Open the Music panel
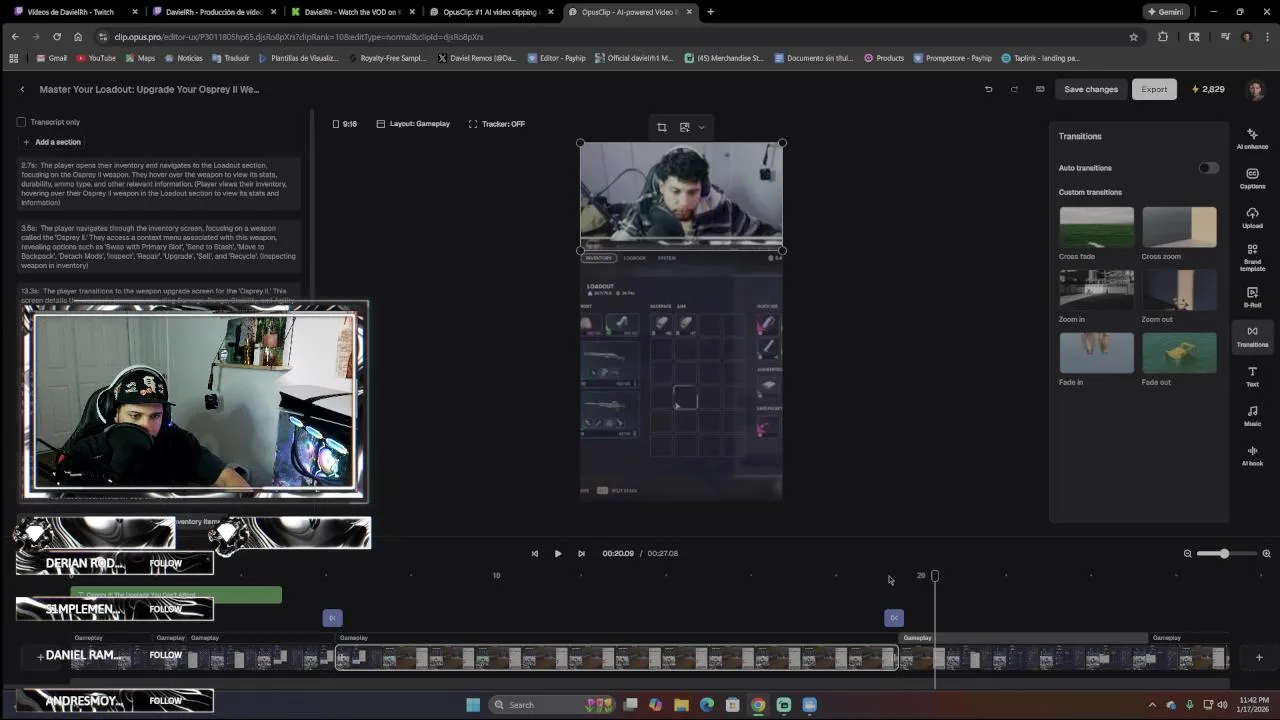 pos(1252,416)
